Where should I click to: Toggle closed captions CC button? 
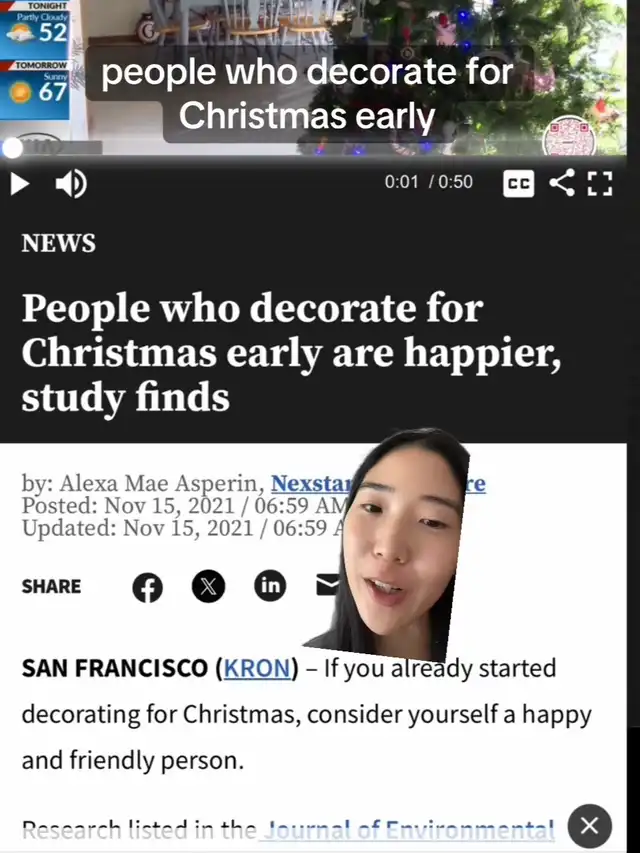tap(518, 183)
